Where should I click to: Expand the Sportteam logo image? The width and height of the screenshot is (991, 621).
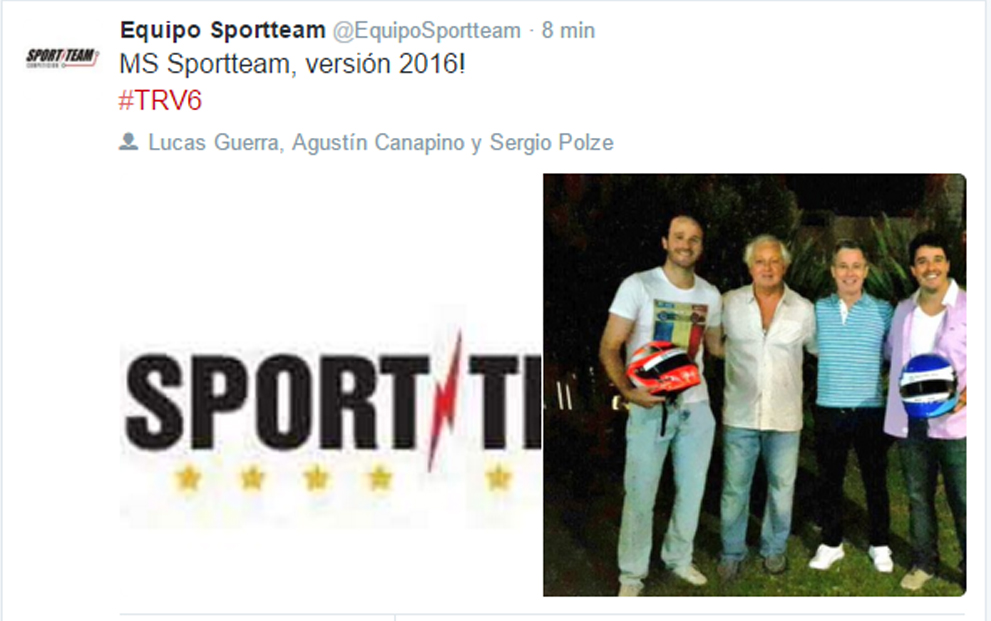[330, 385]
